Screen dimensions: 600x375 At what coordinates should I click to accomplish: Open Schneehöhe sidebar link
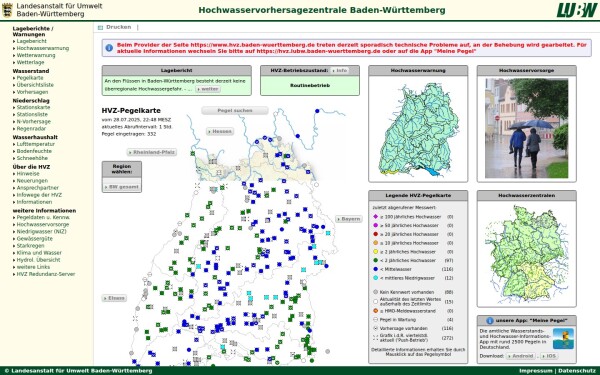pyautogui.click(x=32, y=158)
